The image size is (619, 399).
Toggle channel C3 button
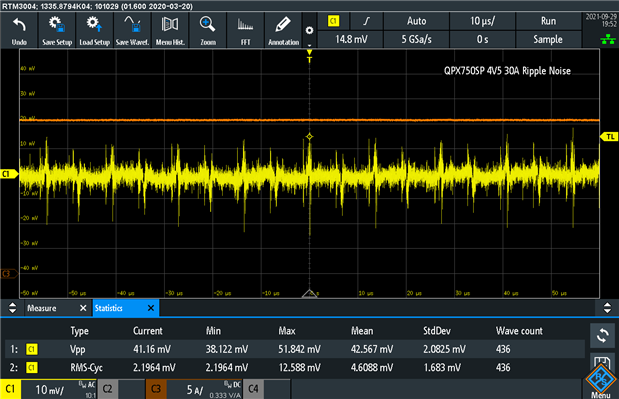(156, 389)
